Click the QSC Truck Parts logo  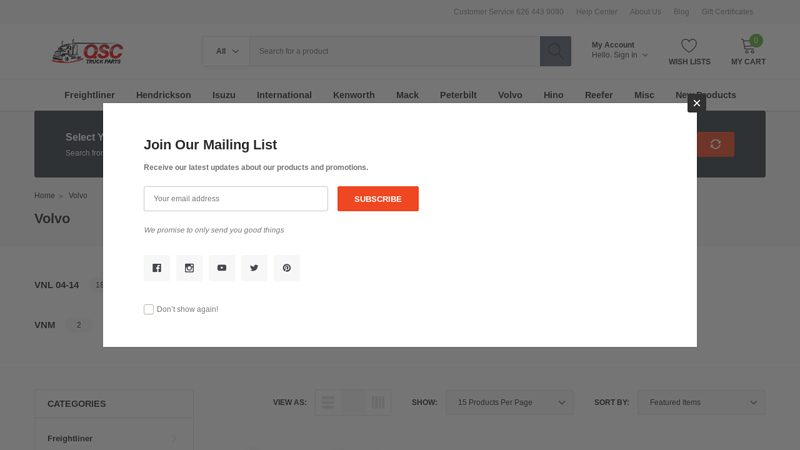pos(87,52)
